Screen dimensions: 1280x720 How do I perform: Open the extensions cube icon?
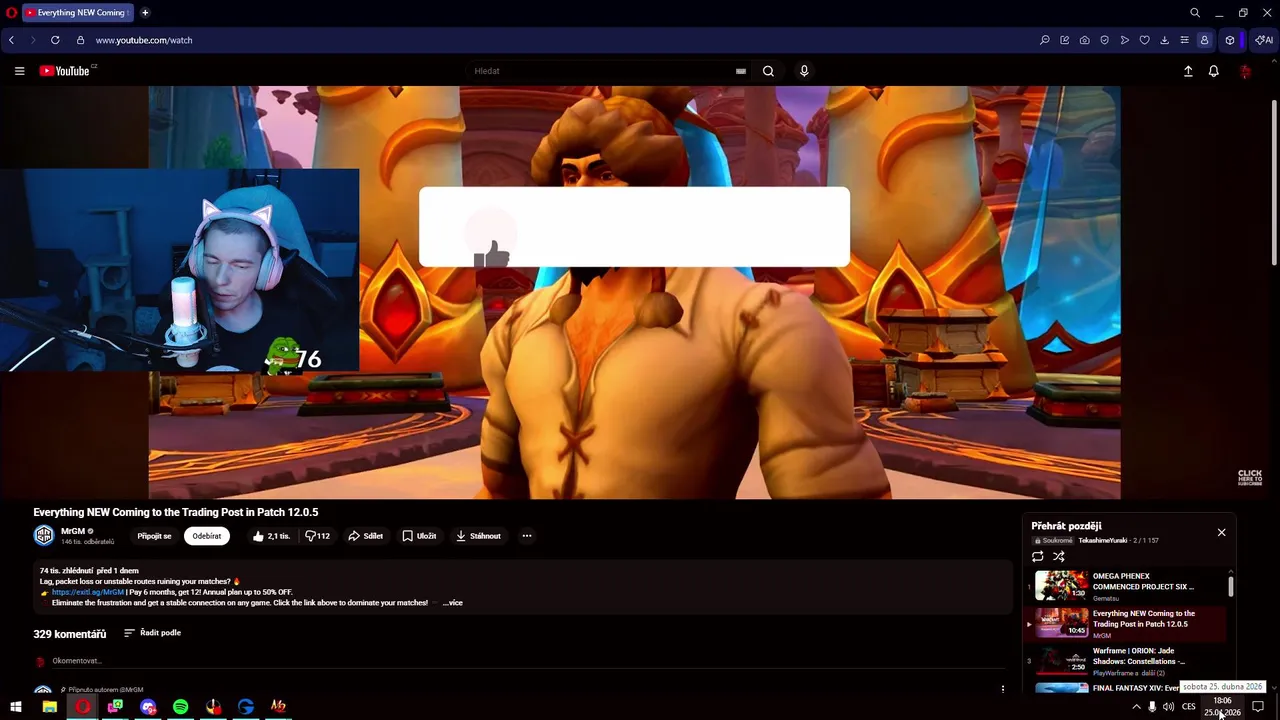(x=1230, y=40)
